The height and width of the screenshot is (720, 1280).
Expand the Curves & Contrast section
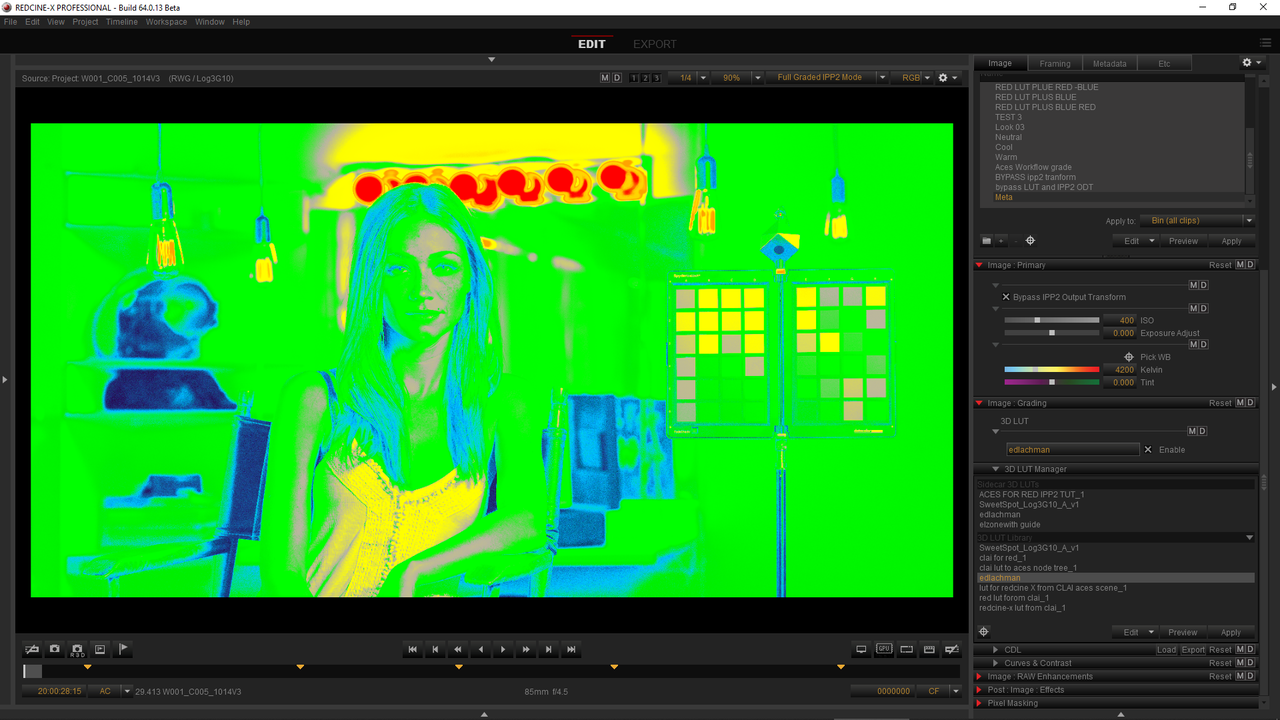click(996, 663)
